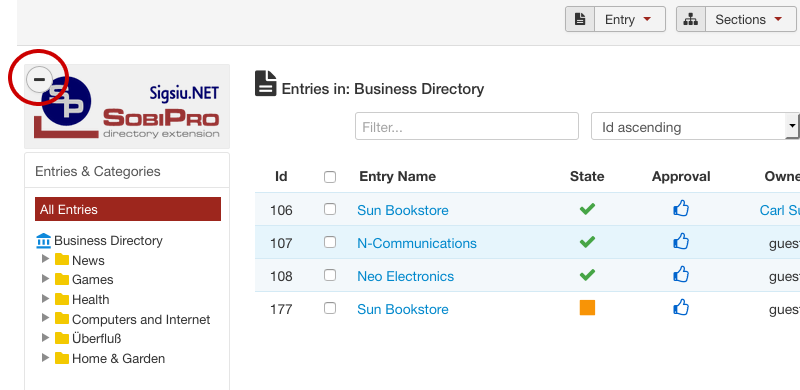Expand the Computers and Internet category
Screen dimensions: 800x390
(45, 318)
